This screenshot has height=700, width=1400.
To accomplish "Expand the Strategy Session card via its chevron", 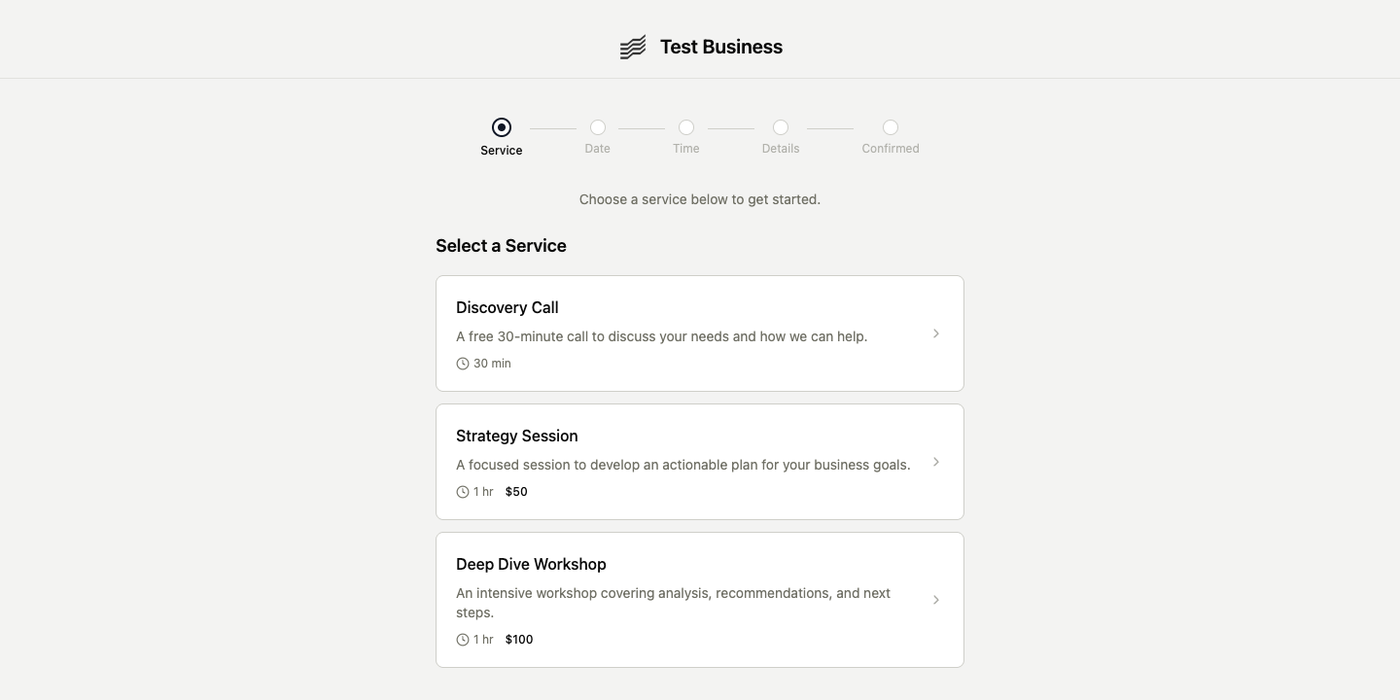I will pyautogui.click(x=936, y=461).
